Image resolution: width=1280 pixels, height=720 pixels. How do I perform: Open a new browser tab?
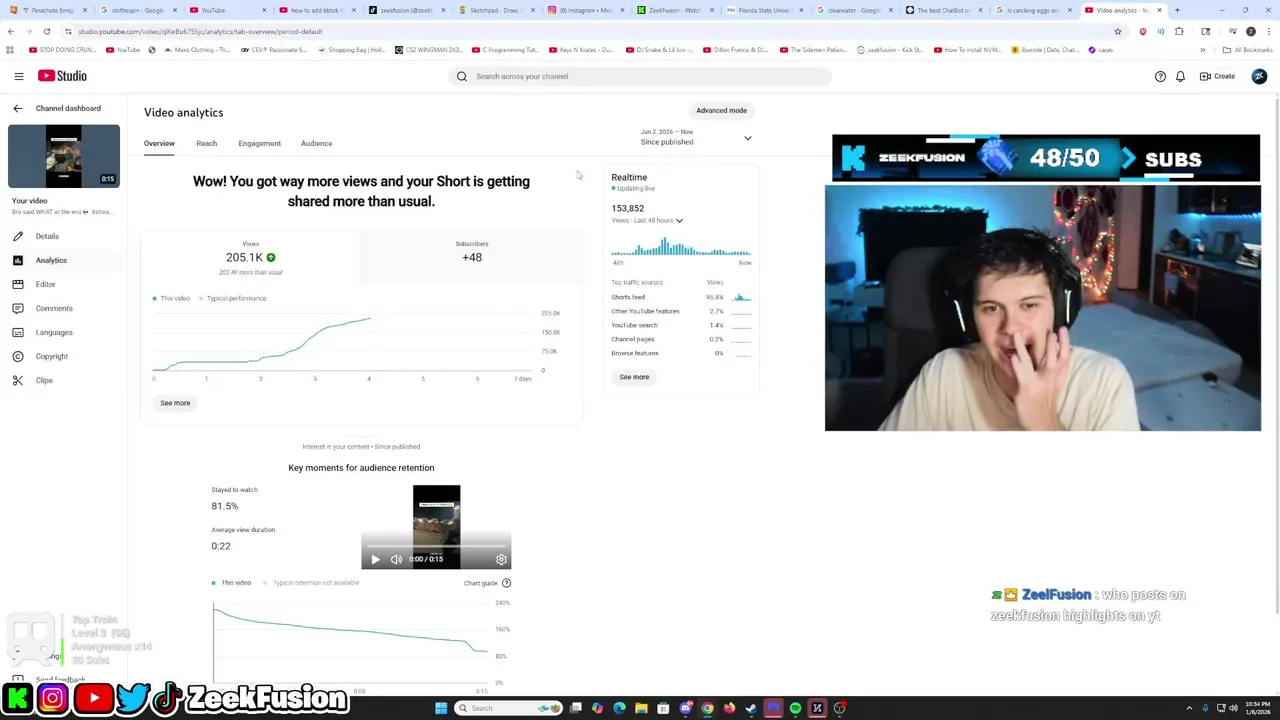(x=1177, y=10)
